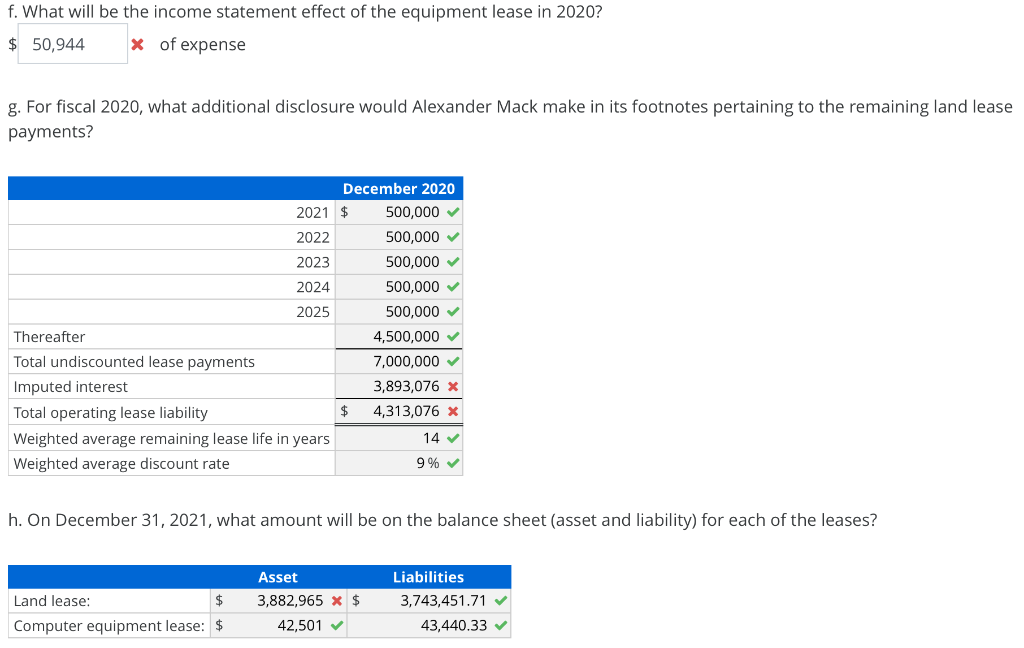1024x648 pixels.
Task: Click the green check beside 43,440.33
Action: (501, 626)
